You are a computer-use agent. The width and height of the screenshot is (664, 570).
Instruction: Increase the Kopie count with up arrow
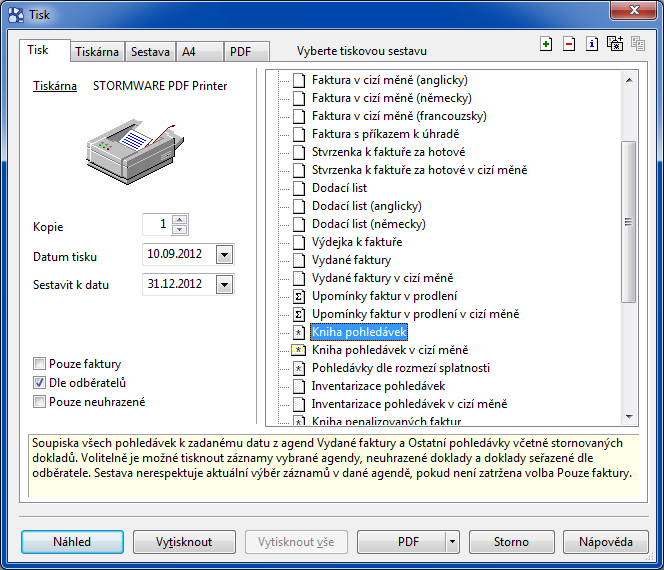(179, 219)
